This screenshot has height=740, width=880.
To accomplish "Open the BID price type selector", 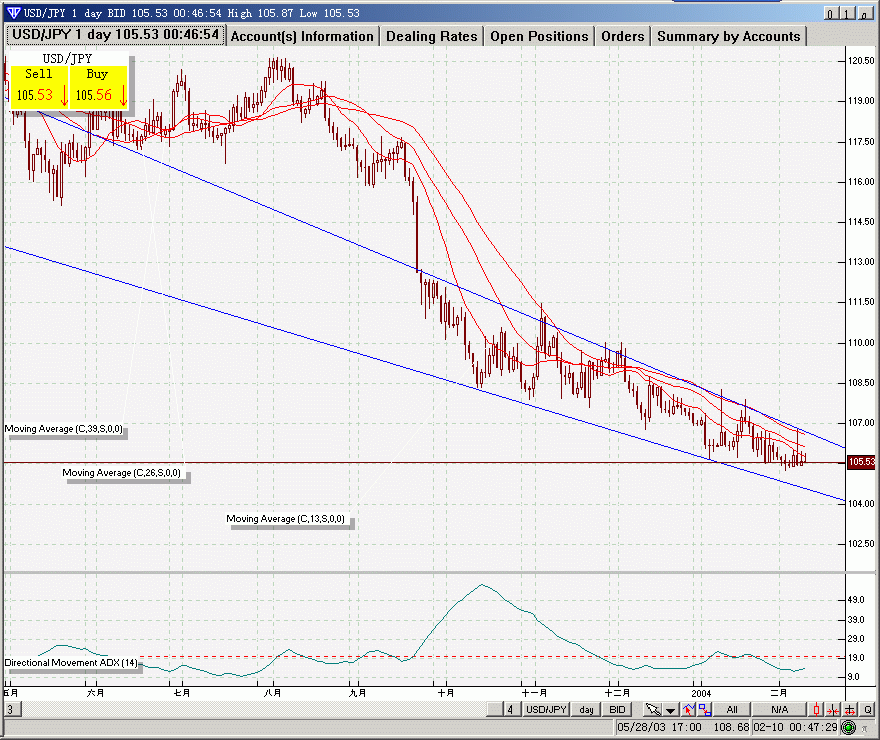I will 617,710.
